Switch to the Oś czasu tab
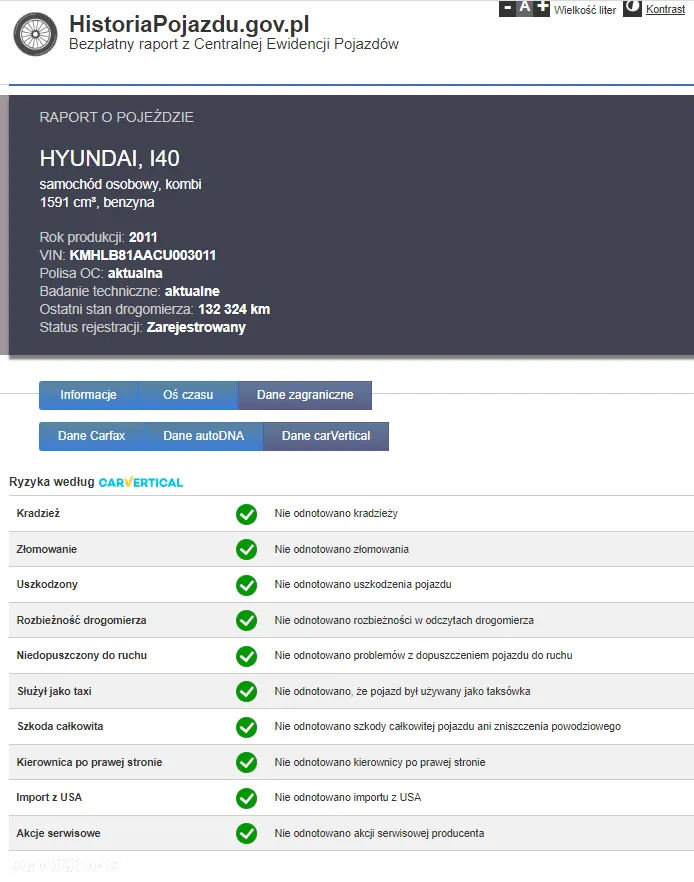 pyautogui.click(x=188, y=395)
